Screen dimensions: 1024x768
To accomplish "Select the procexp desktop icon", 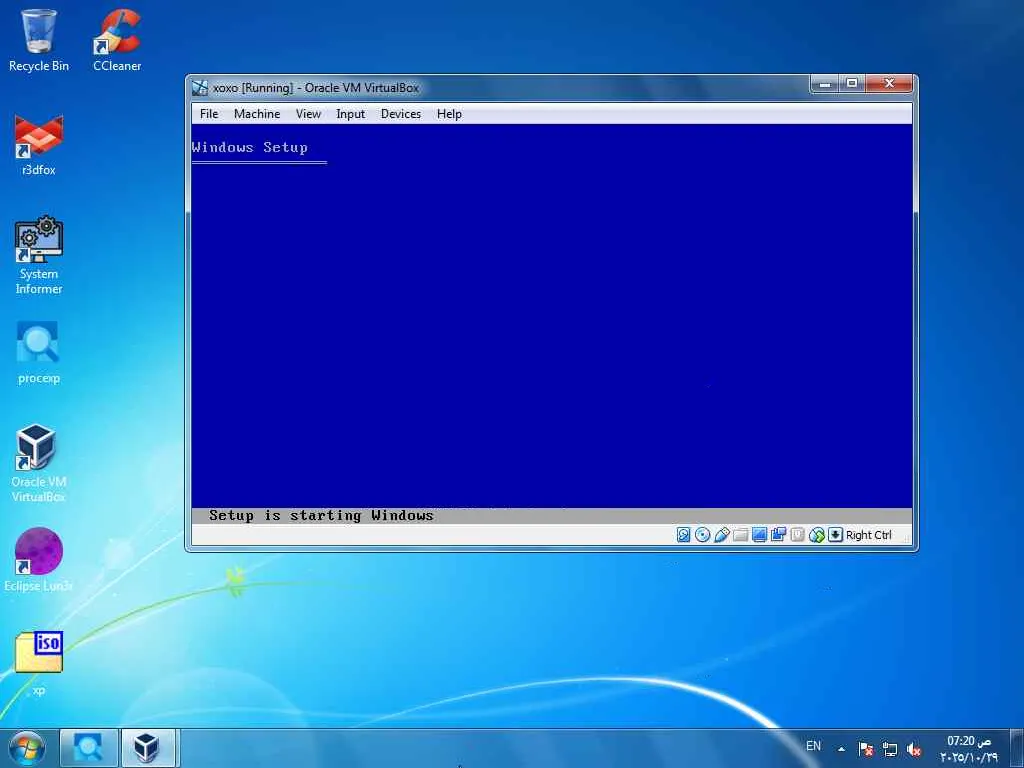I will tap(39, 352).
